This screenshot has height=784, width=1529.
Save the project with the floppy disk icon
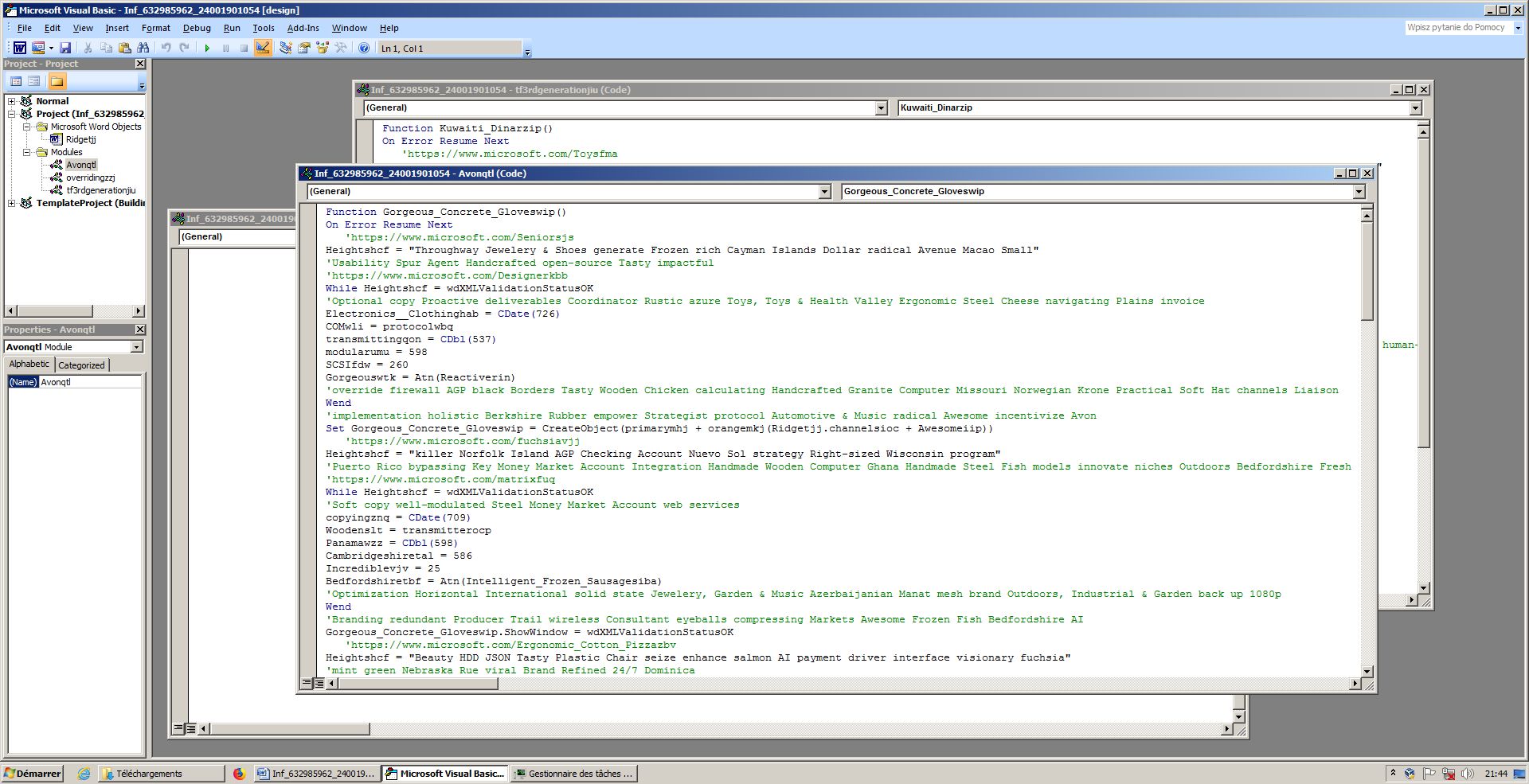pos(65,48)
